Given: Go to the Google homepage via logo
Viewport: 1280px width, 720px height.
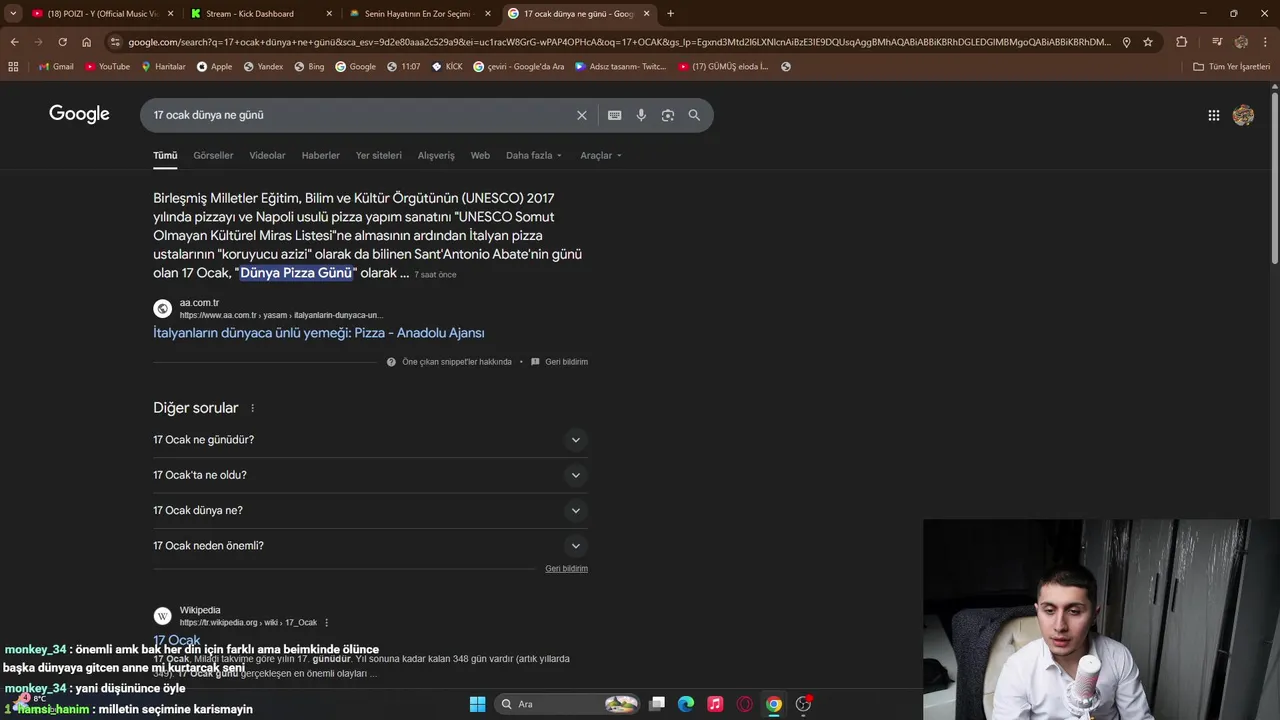Looking at the screenshot, I should tap(79, 114).
